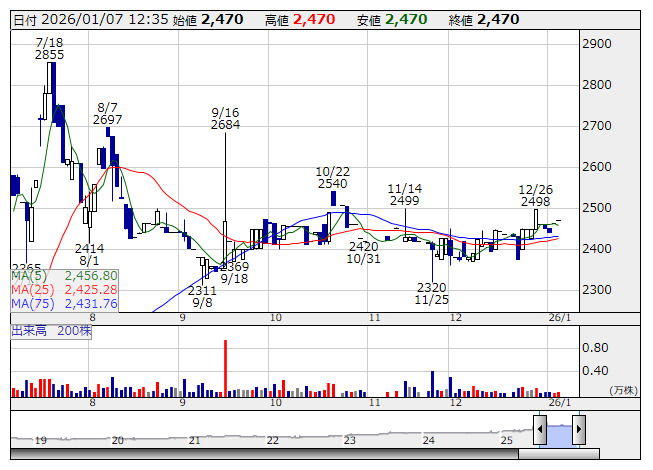Click the 2320 11/25 low label
Screen dimensions: 653x470
(431, 293)
